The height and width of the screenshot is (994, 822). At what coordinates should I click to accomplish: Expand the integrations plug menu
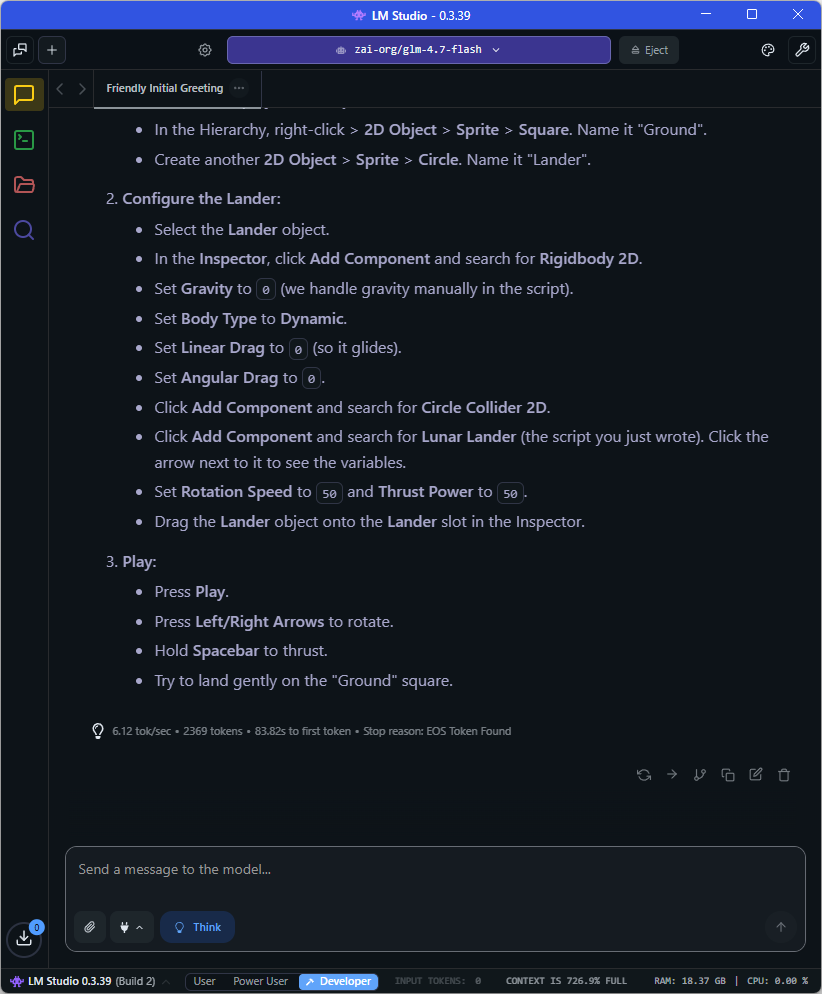[132, 927]
